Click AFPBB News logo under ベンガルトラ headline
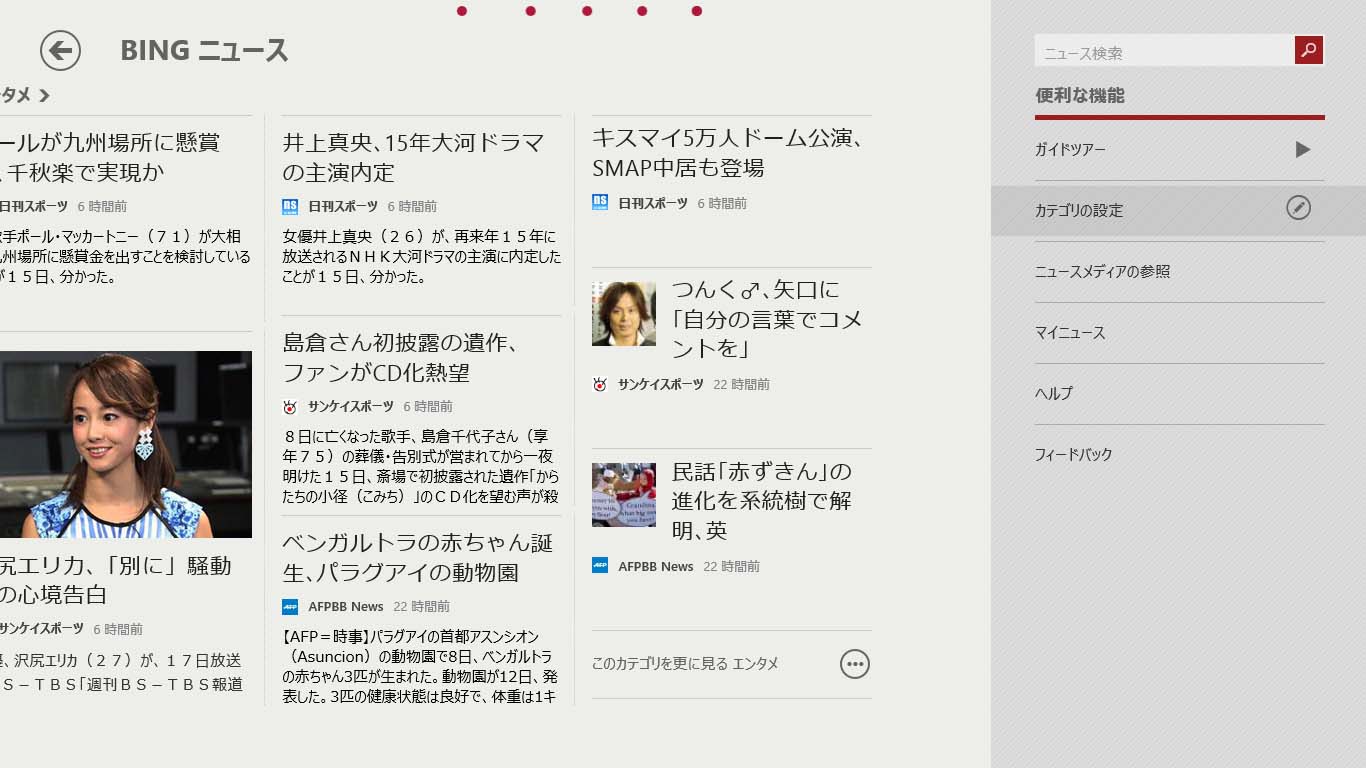Screen dimensions: 1366x768 point(290,606)
